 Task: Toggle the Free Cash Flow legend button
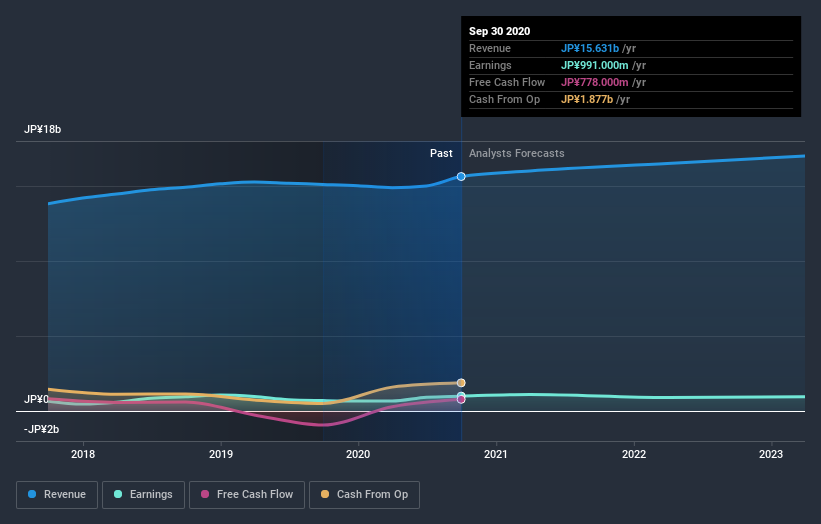click(x=247, y=495)
